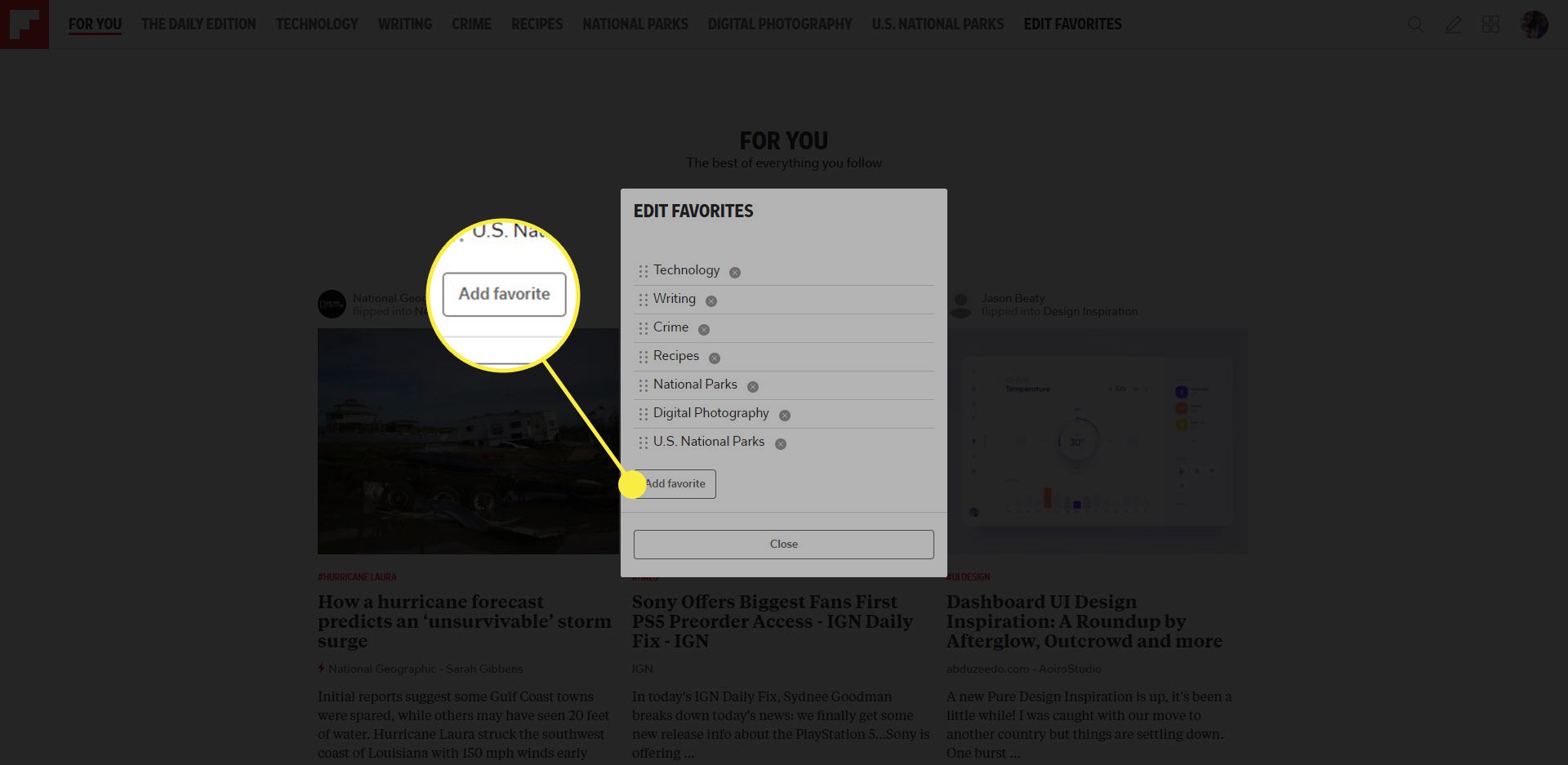Viewport: 1568px width, 765px height.
Task: Click drag handle beside Crime
Action: click(x=644, y=328)
